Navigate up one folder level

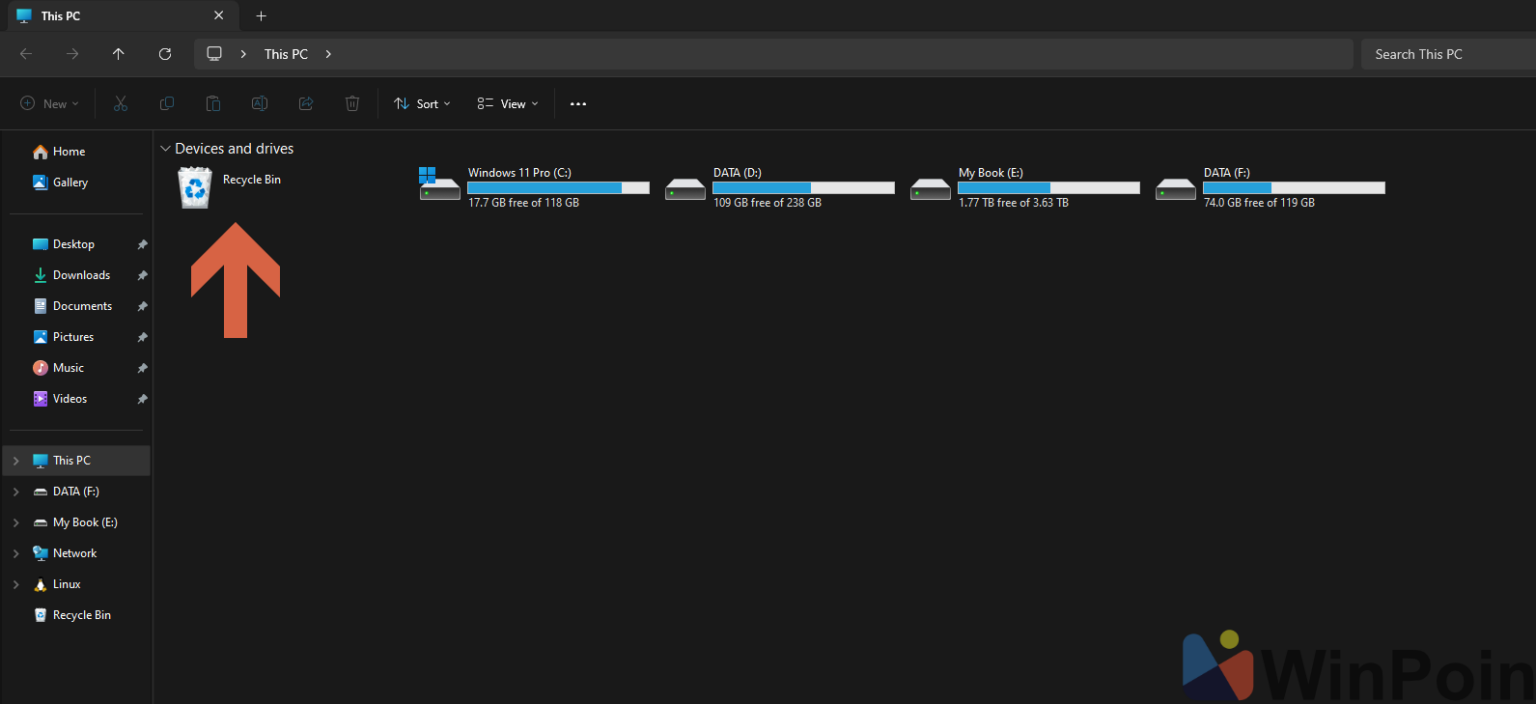click(x=118, y=53)
